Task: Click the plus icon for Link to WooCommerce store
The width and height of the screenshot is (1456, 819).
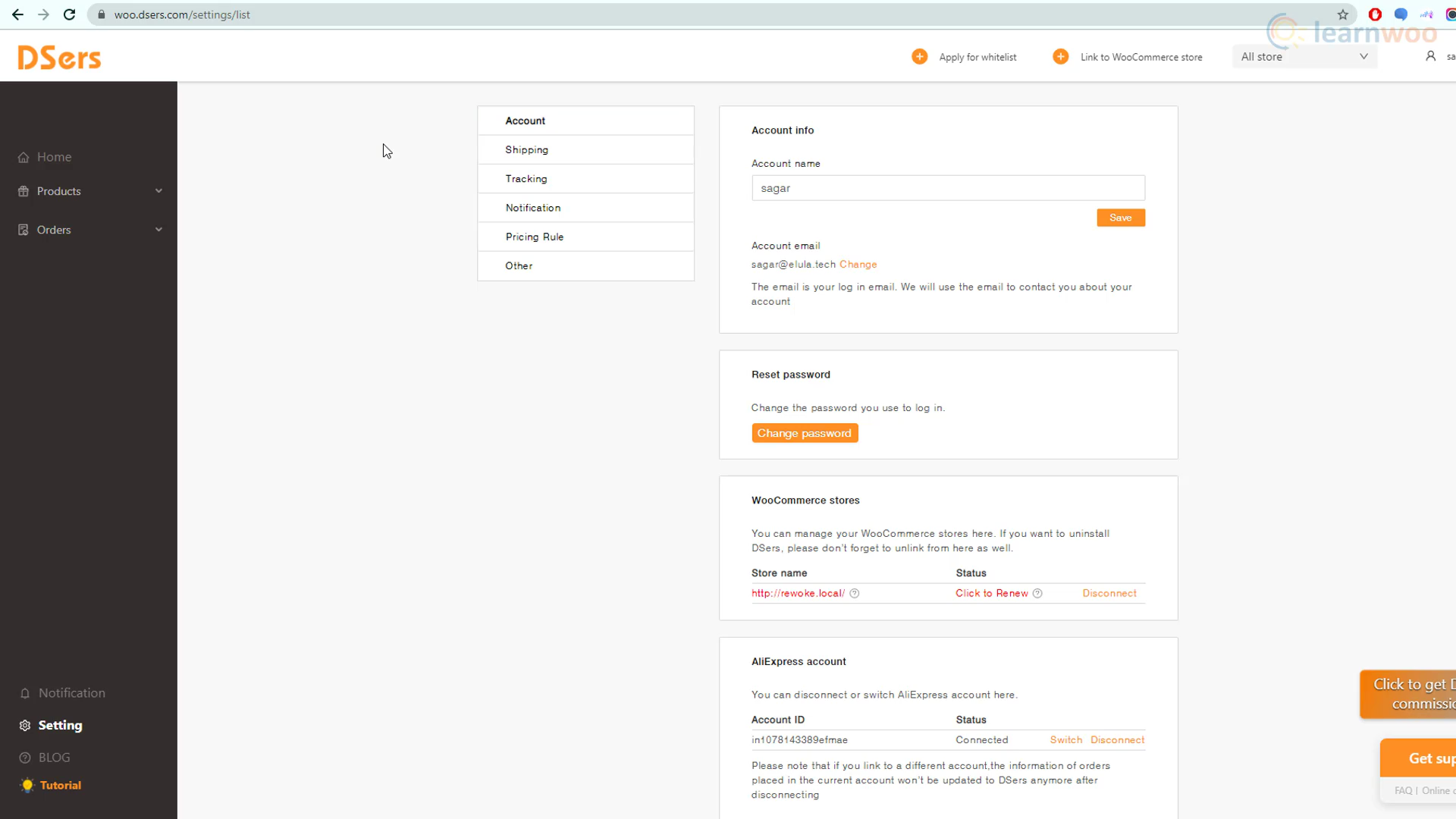Action: [1061, 57]
